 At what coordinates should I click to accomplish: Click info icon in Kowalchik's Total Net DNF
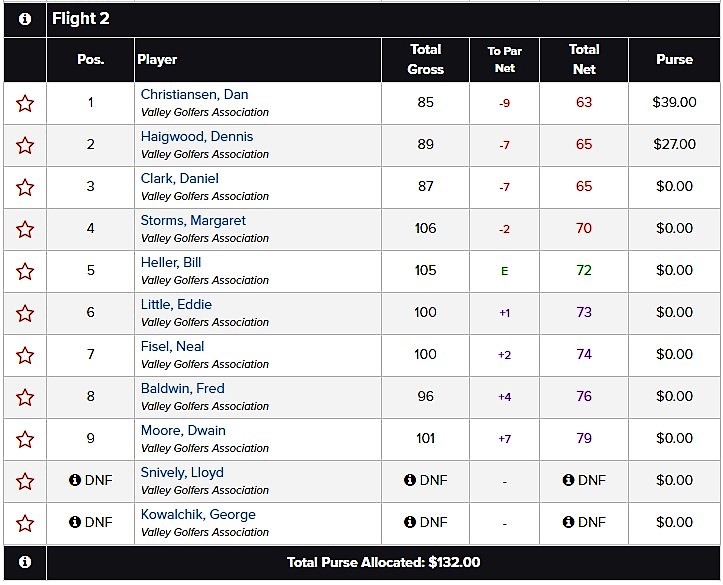568,522
